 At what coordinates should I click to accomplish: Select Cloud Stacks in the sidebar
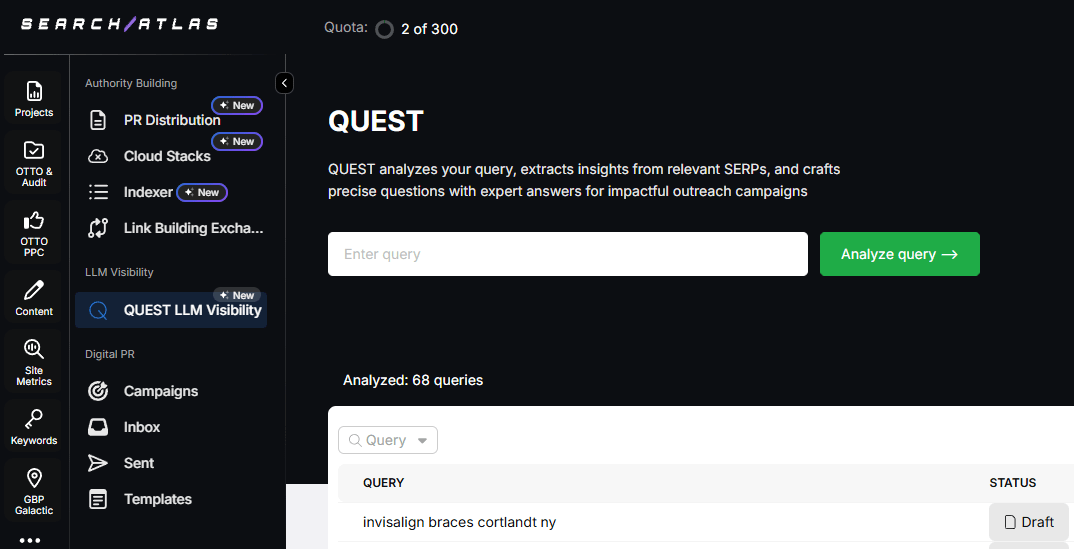[x=167, y=156]
